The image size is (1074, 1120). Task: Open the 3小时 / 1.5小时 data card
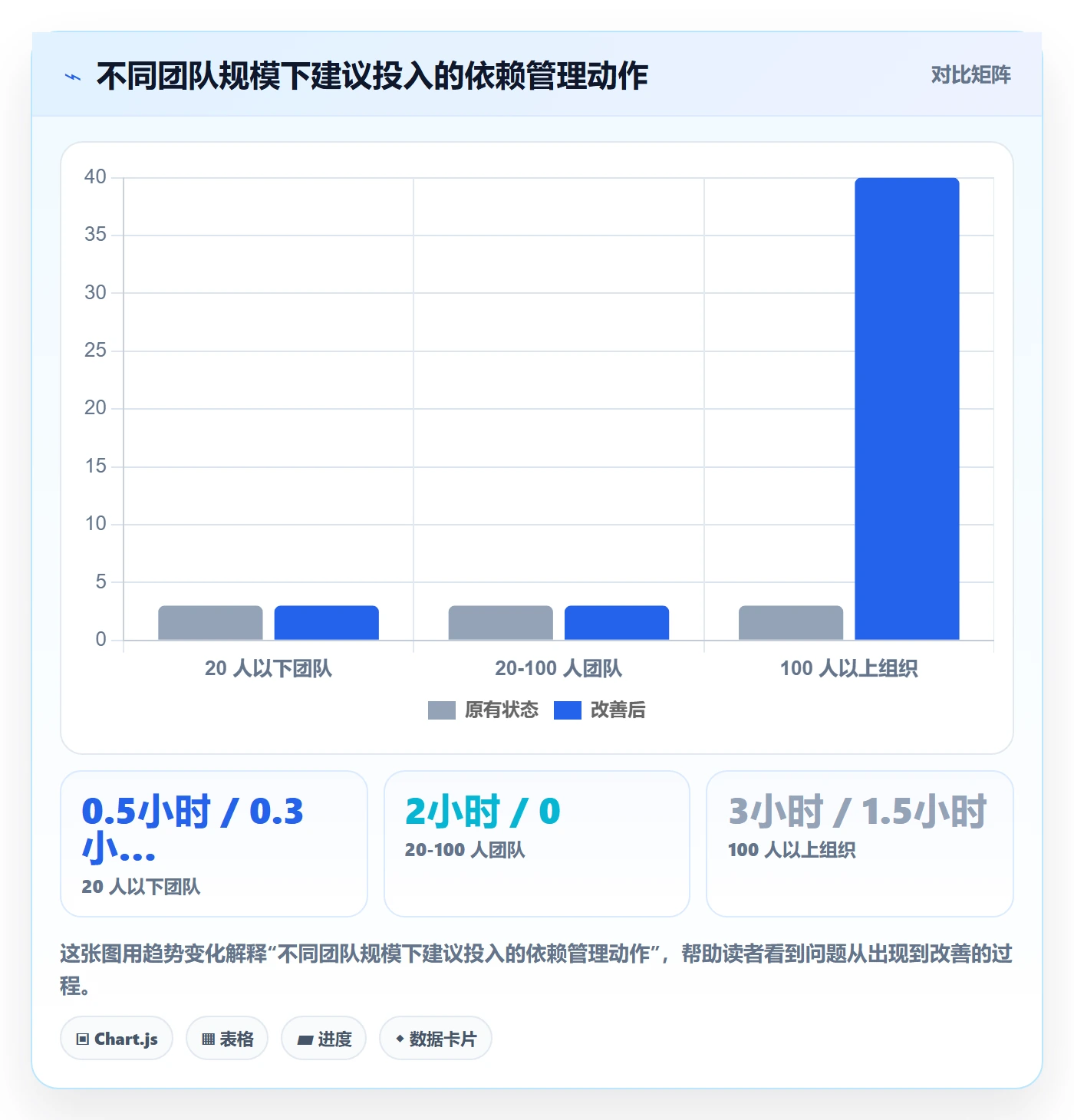tap(860, 844)
